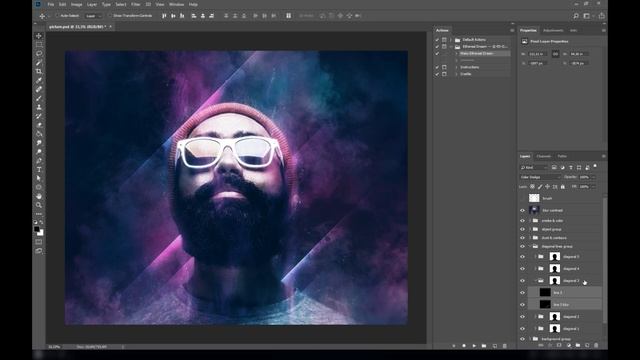This screenshot has height=360, width=640.
Task: Create new action set folder
Action: 484,346
